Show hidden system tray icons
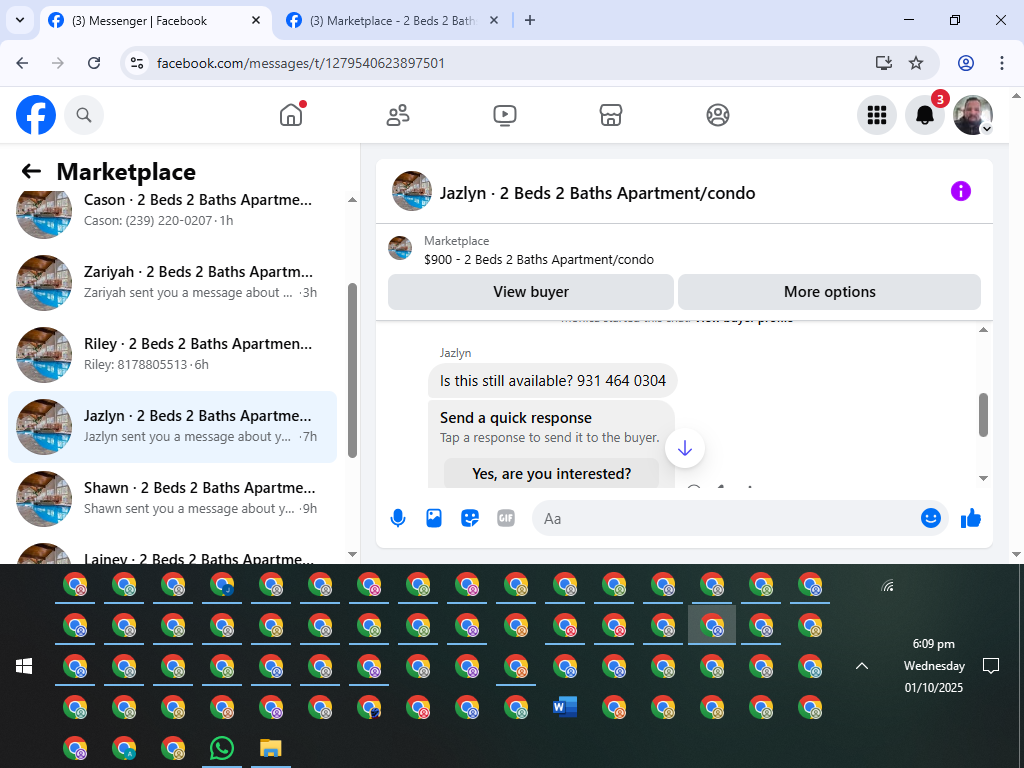The height and width of the screenshot is (768, 1024). tap(862, 666)
